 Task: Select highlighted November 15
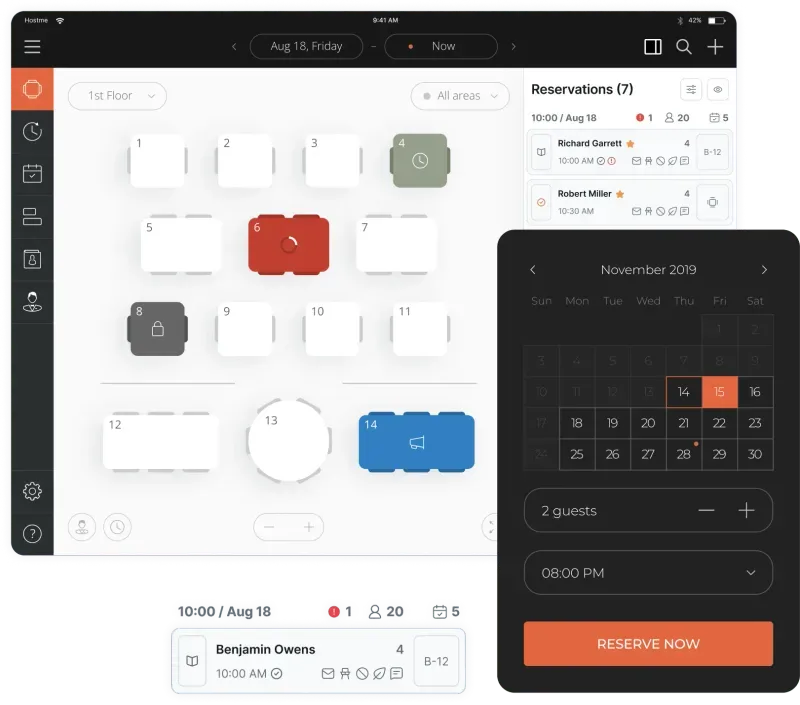click(x=719, y=392)
